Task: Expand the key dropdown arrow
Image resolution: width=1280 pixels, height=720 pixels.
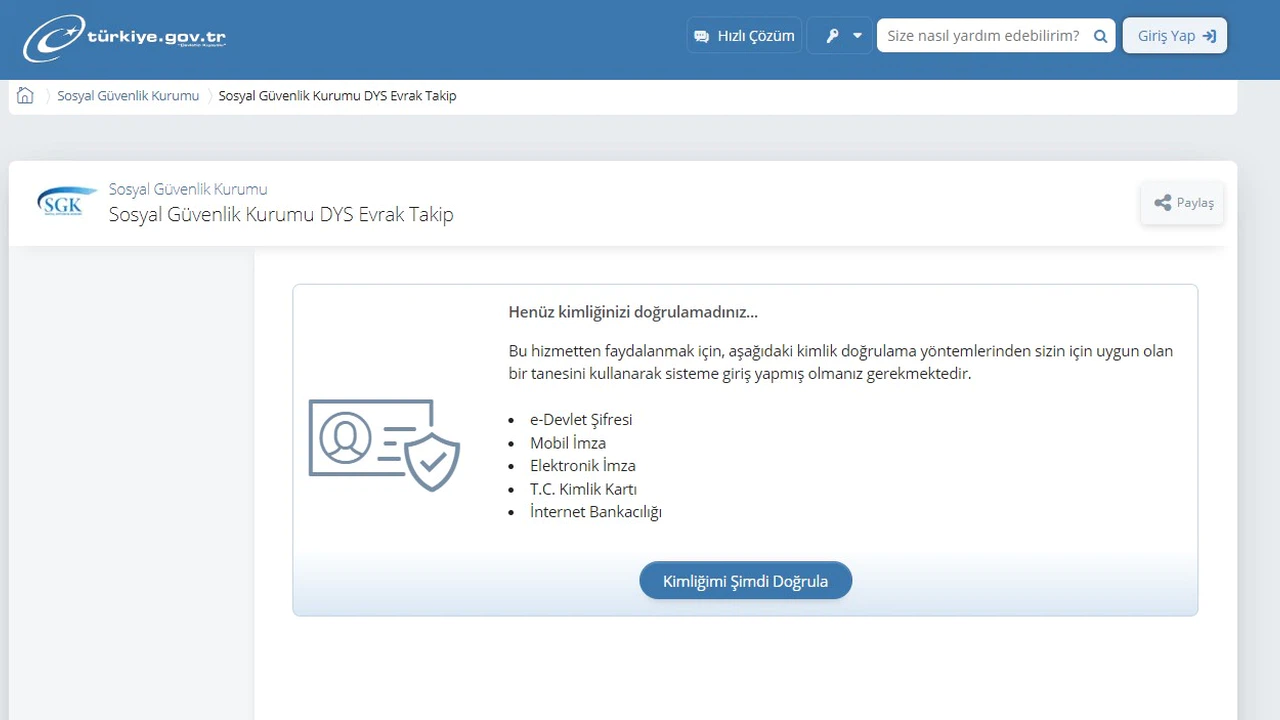Action: click(x=857, y=36)
